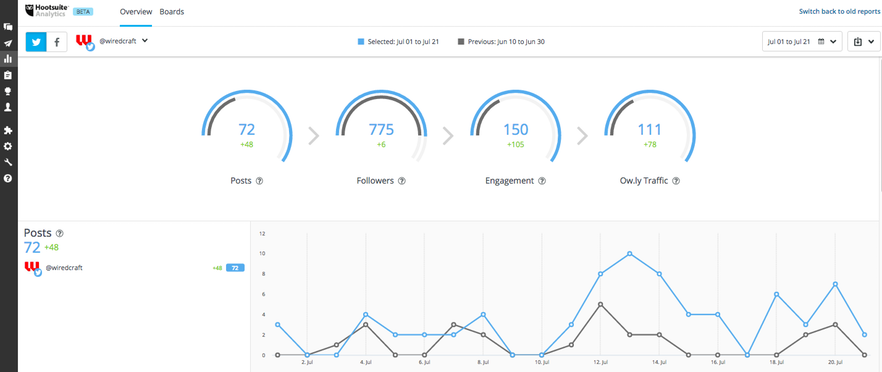Open the Boards tab

pyautogui.click(x=172, y=11)
